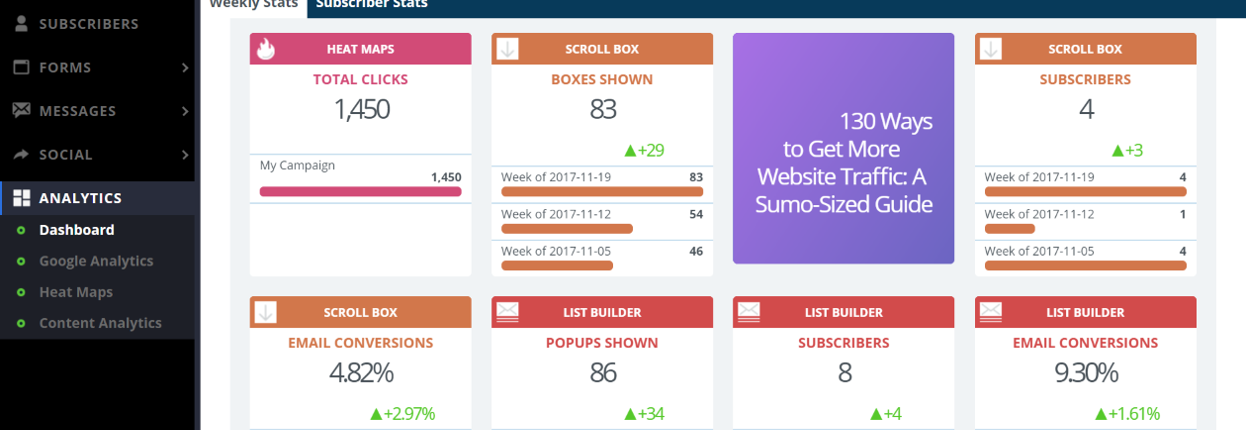Open the Dashboard analytics page

pyautogui.click(x=76, y=230)
